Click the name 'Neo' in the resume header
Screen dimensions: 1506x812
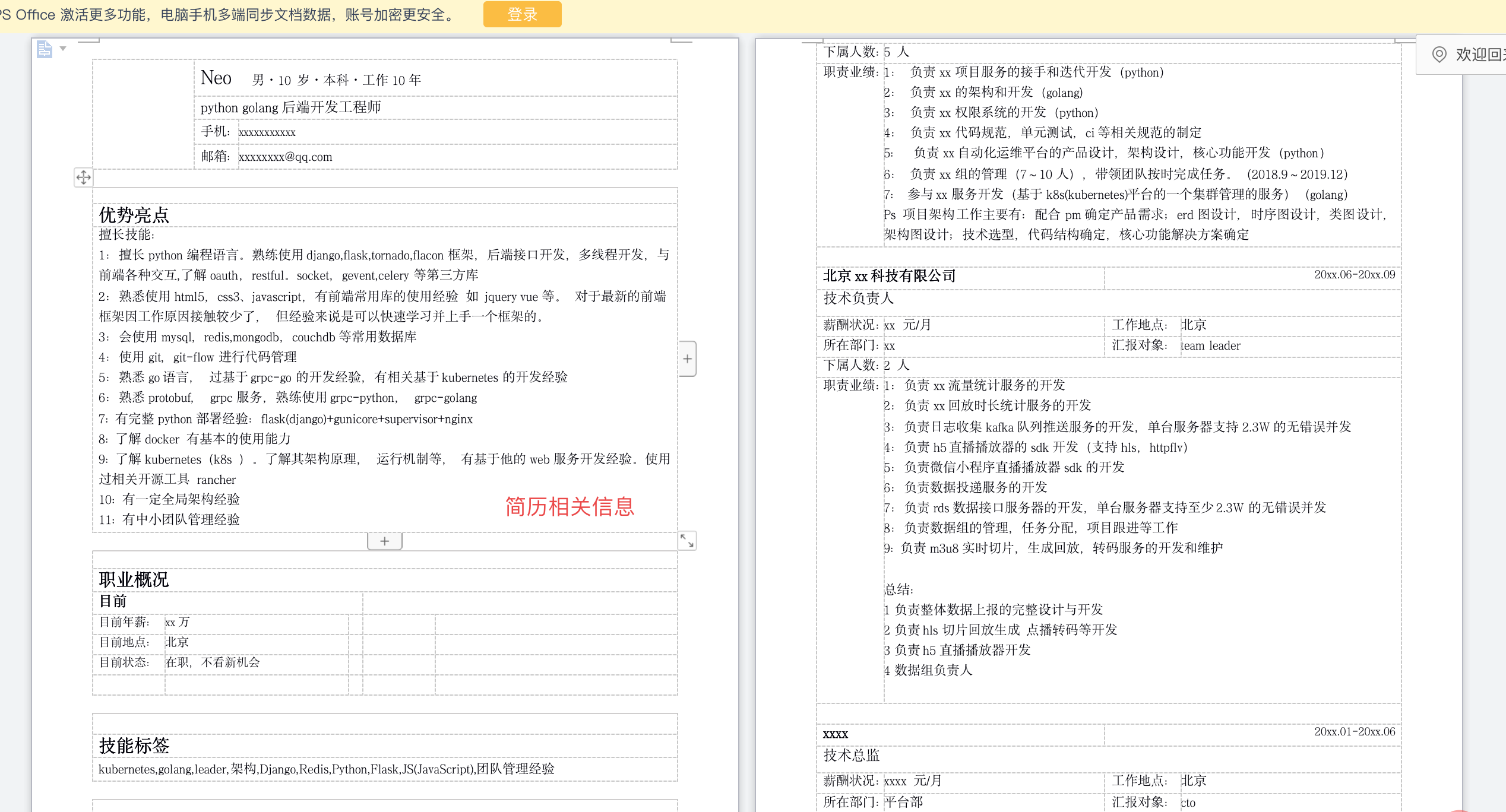(216, 78)
